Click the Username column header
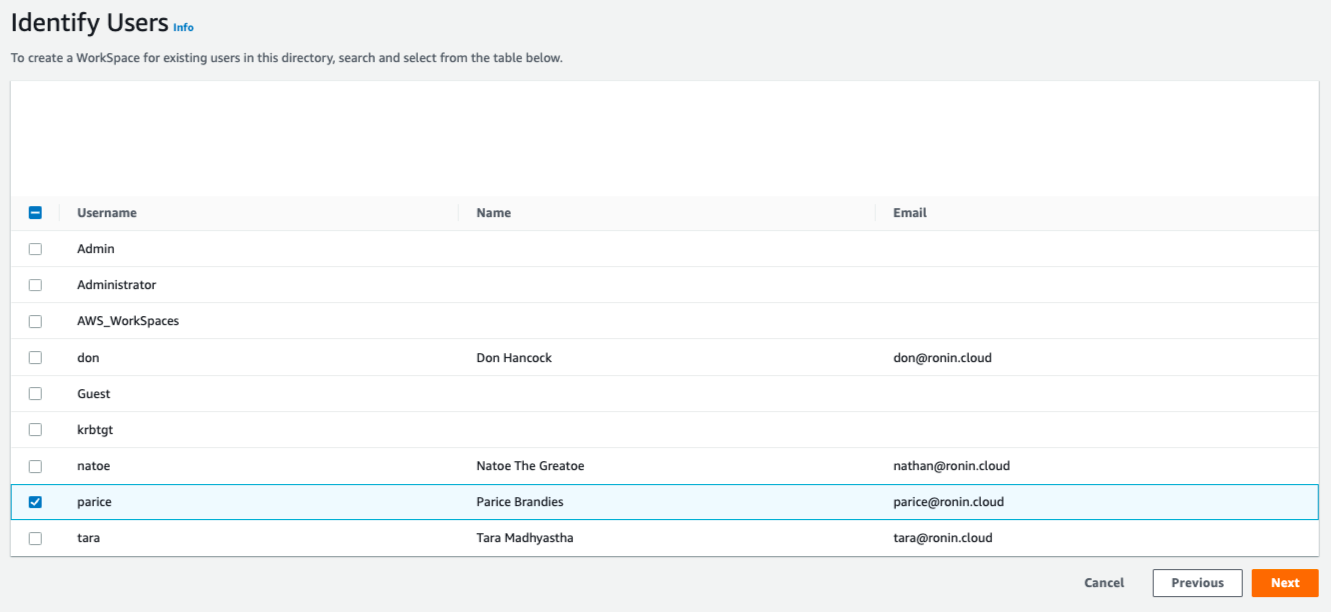 click(x=107, y=213)
